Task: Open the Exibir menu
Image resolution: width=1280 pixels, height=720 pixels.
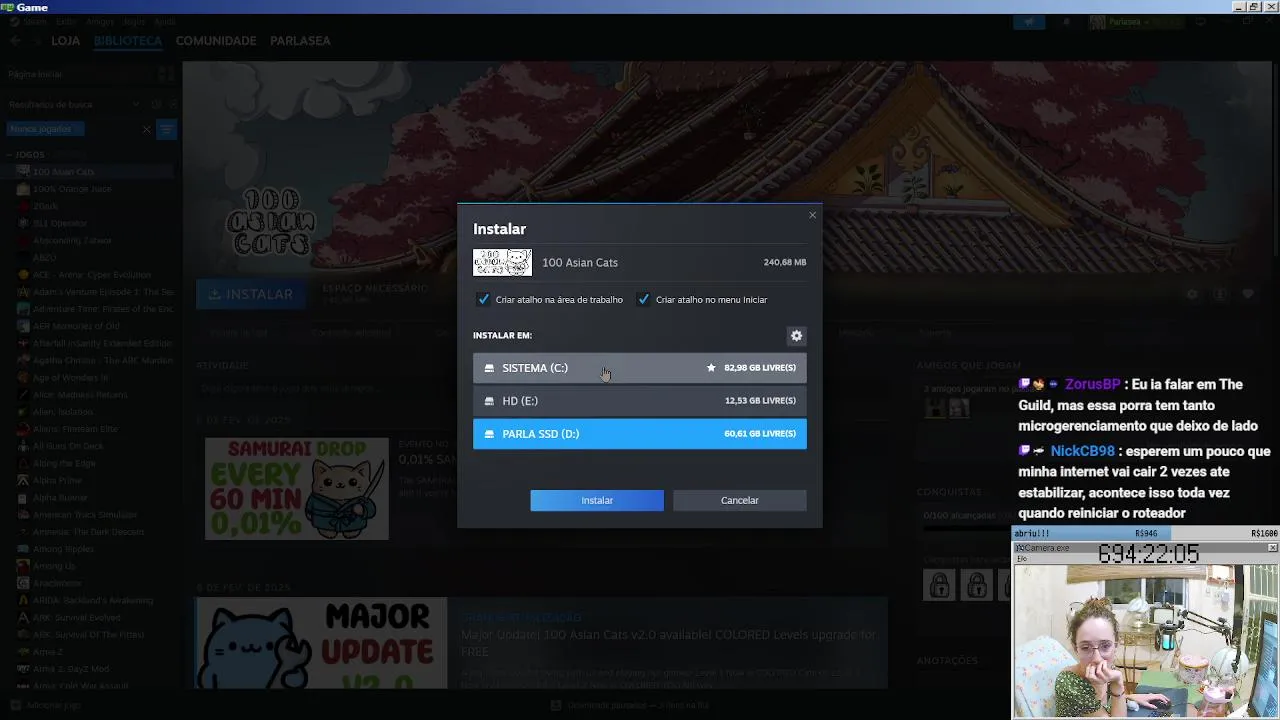Action: pyautogui.click(x=67, y=21)
